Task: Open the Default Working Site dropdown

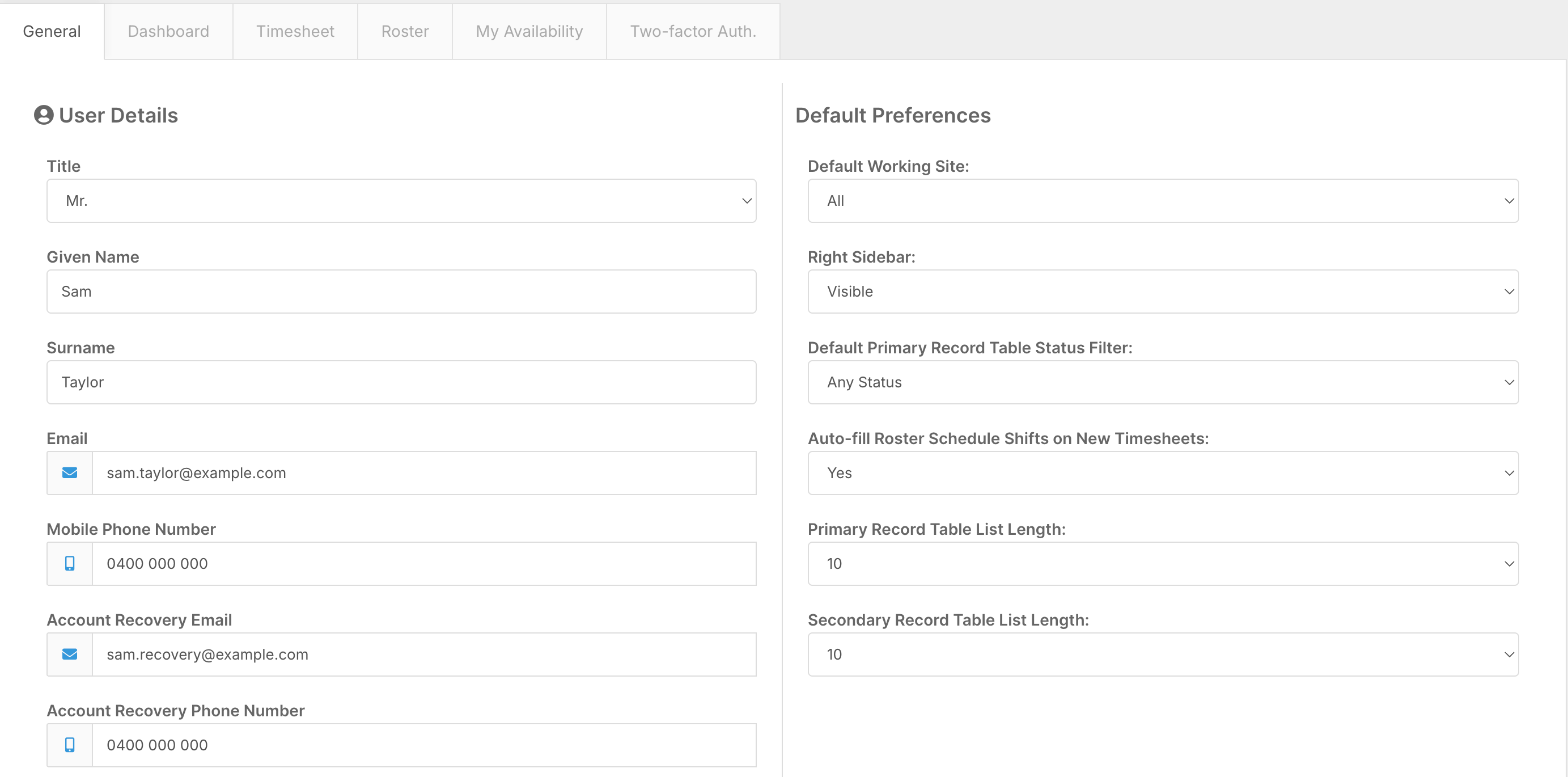Action: click(1163, 201)
